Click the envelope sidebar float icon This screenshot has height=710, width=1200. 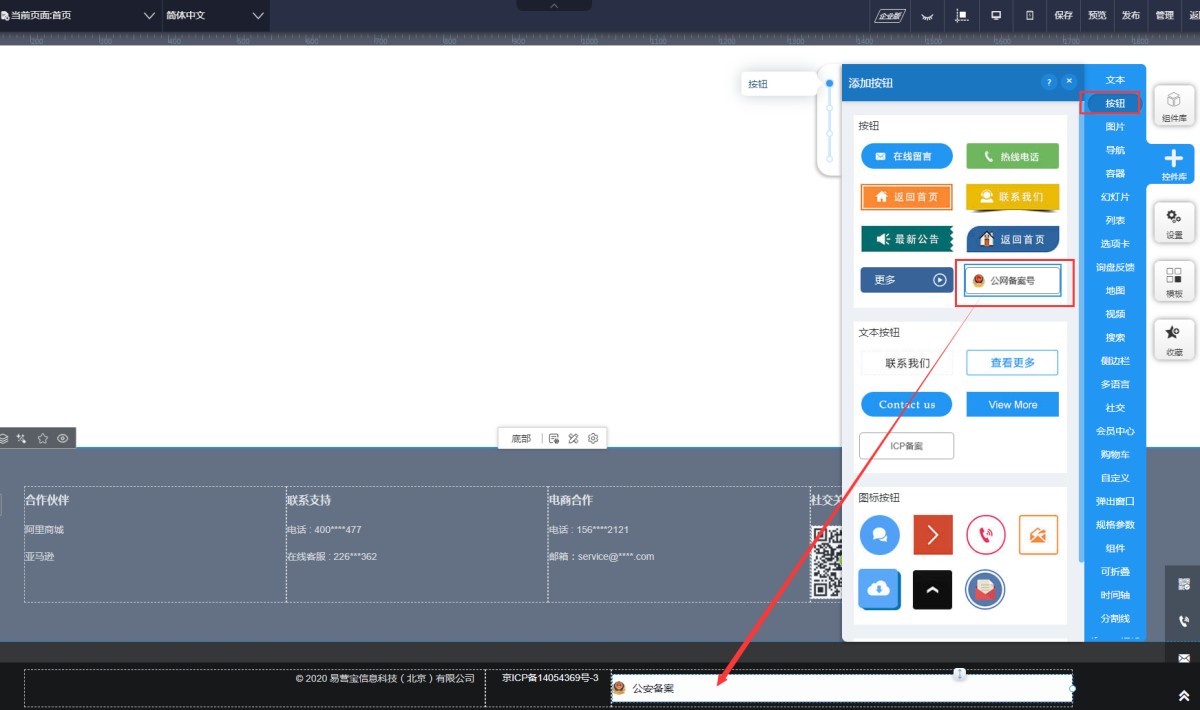pos(1184,658)
